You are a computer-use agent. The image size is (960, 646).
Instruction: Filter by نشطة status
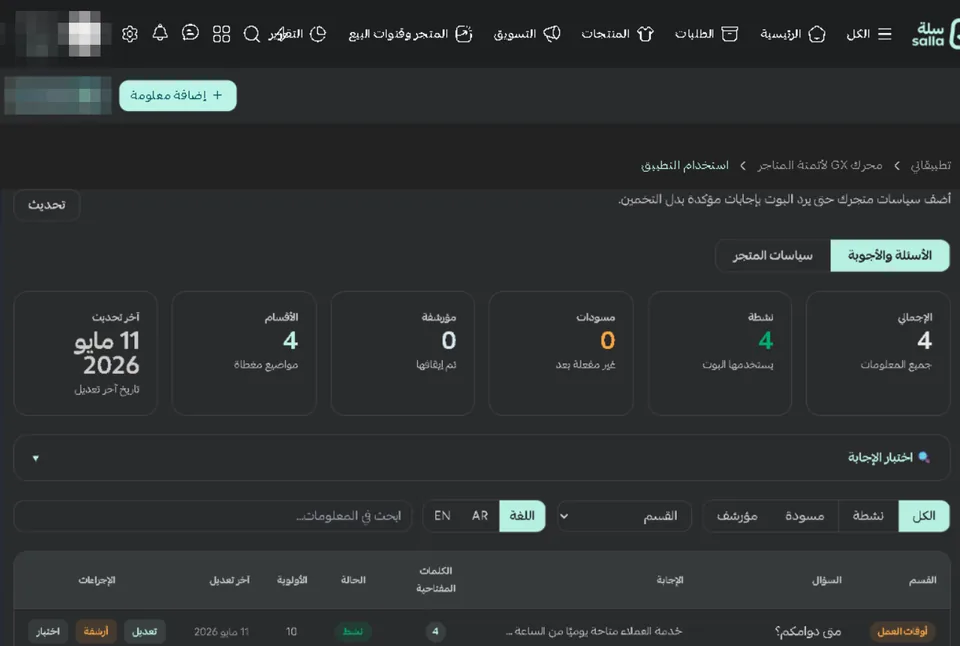pos(868,516)
